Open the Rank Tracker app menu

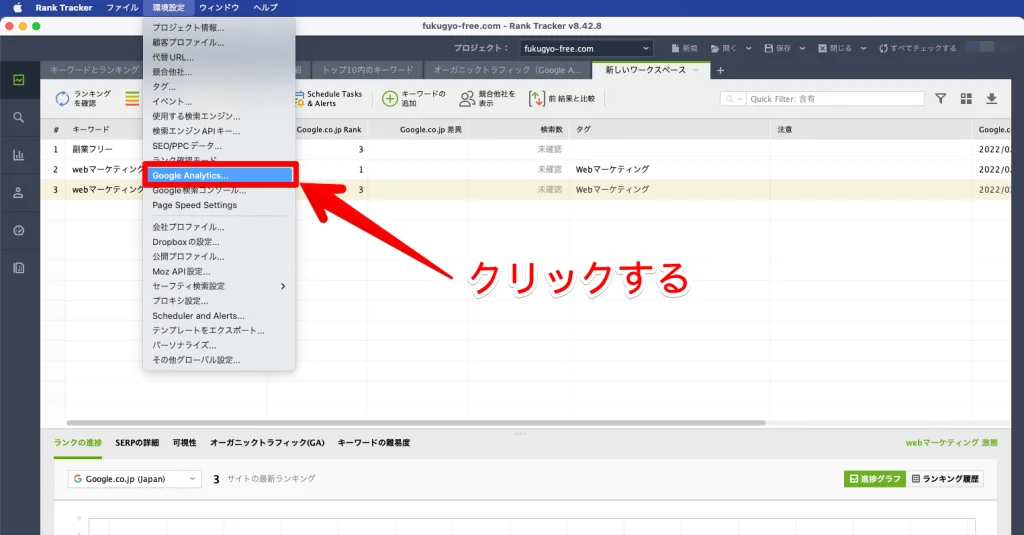(x=64, y=8)
